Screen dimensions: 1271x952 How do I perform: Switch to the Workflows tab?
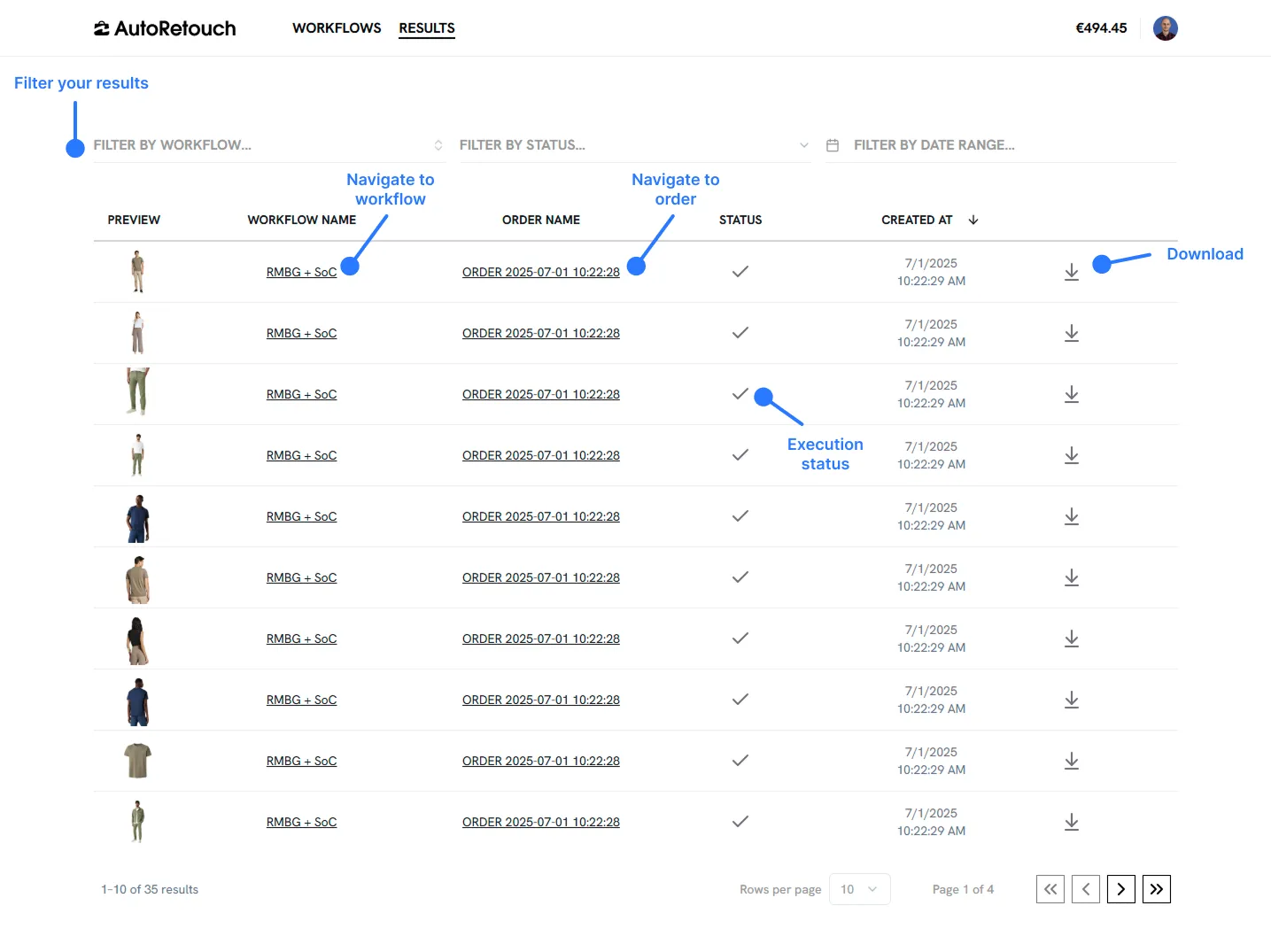pos(337,27)
